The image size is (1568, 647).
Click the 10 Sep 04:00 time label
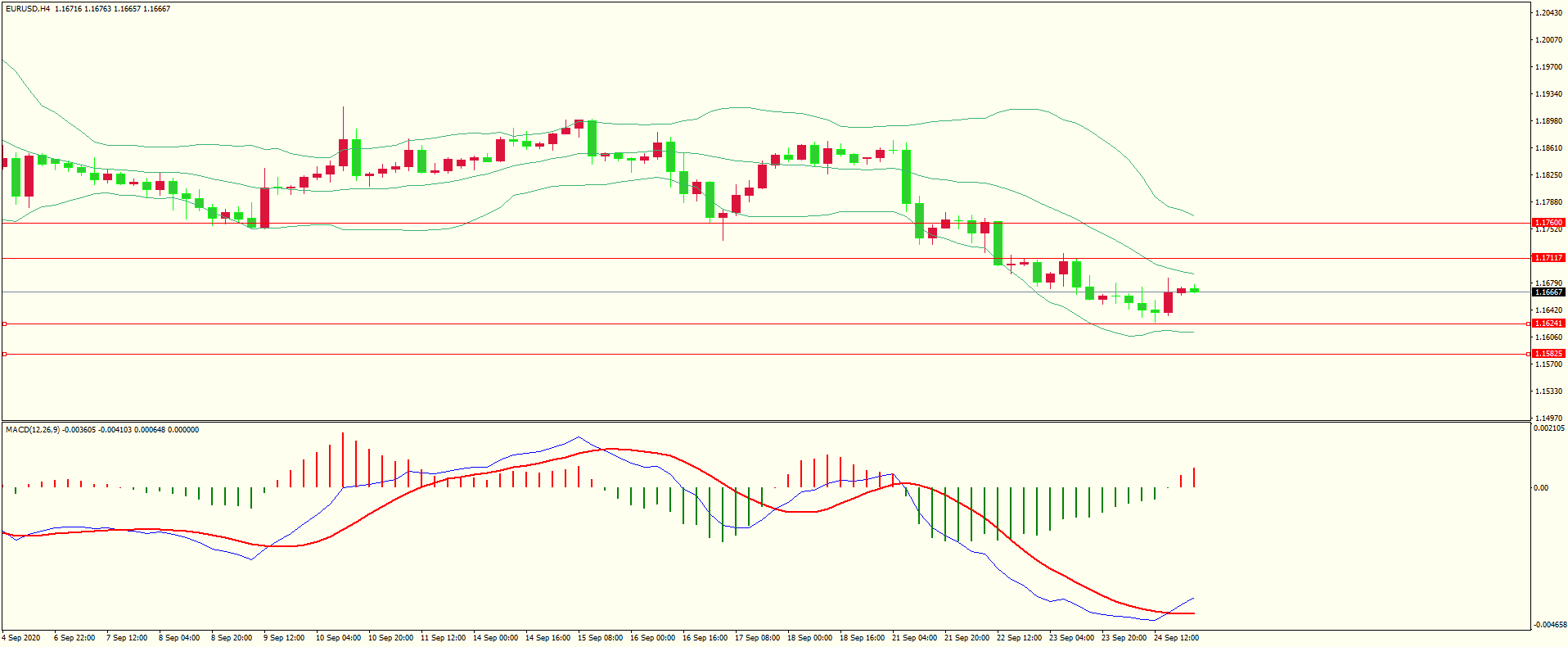(338, 638)
